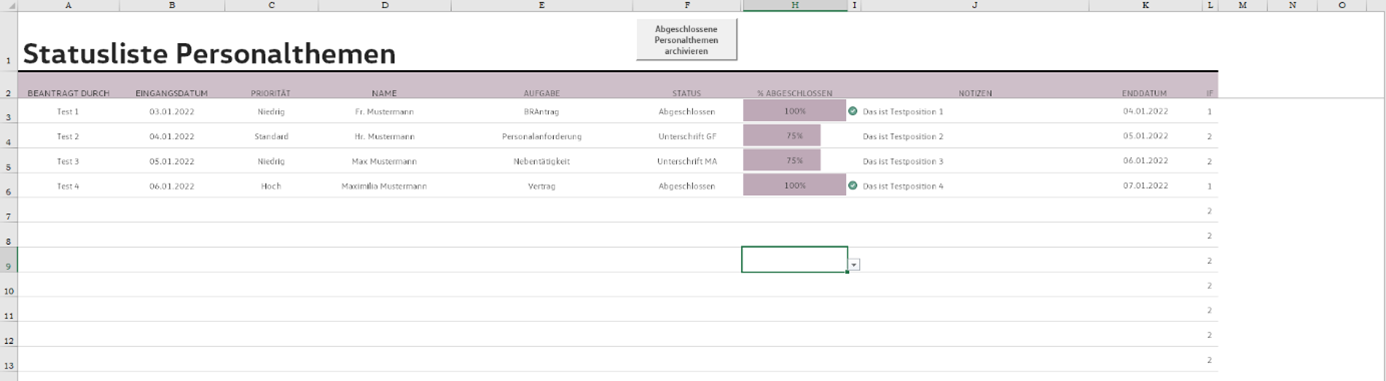Click green checkmark icon in row 3
Viewport: 1386px width, 381px height.
pyautogui.click(x=853, y=111)
